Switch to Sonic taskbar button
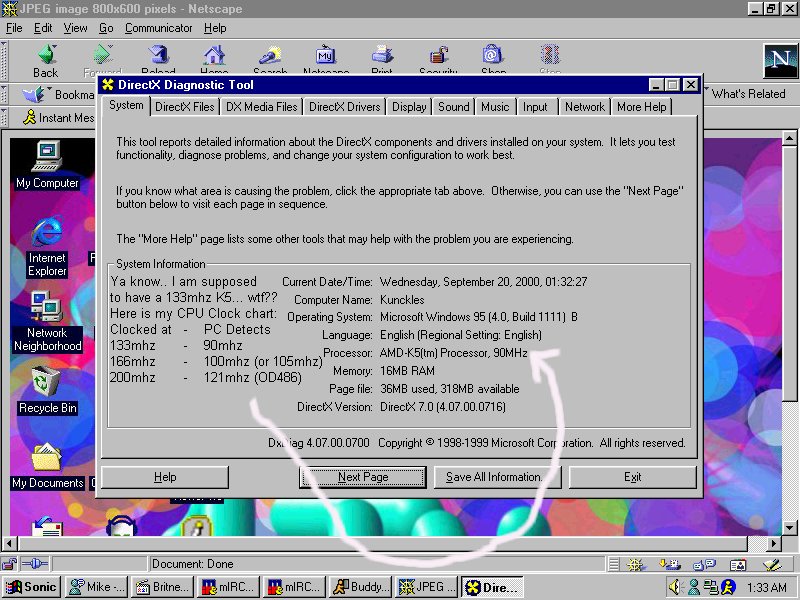Image resolution: width=800 pixels, height=600 pixels. pyautogui.click(x=32, y=588)
